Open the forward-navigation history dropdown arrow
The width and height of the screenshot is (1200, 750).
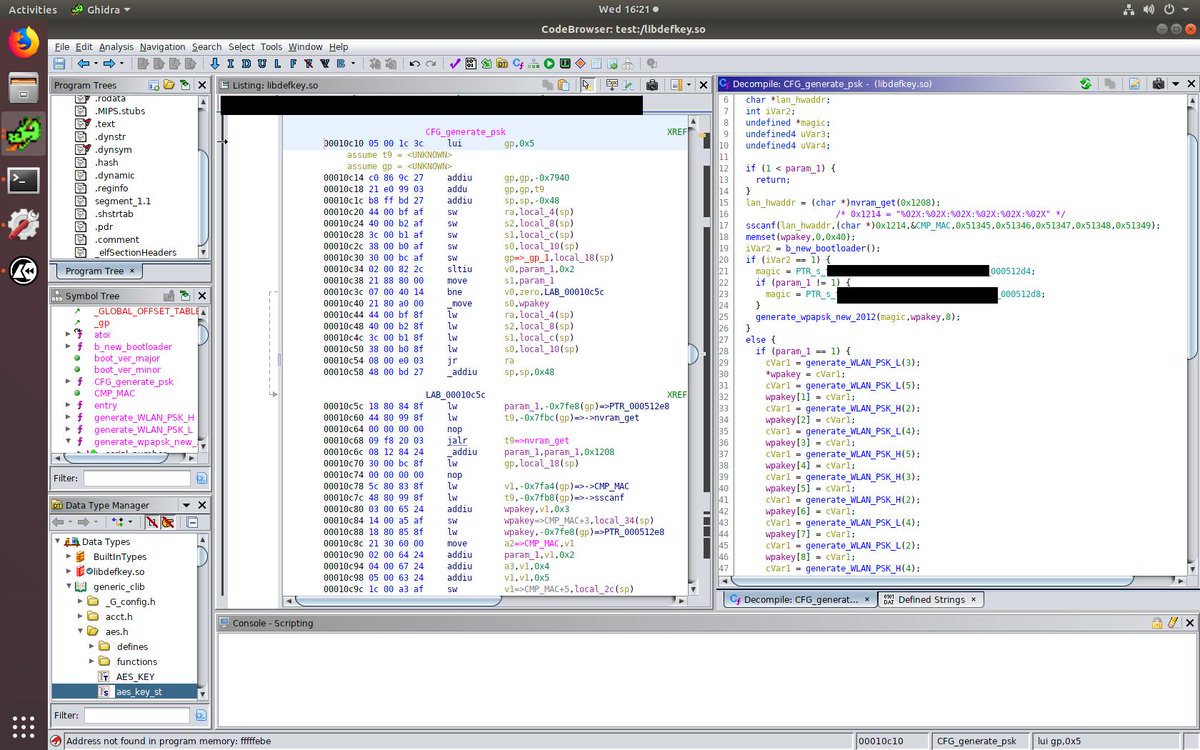pos(122,62)
